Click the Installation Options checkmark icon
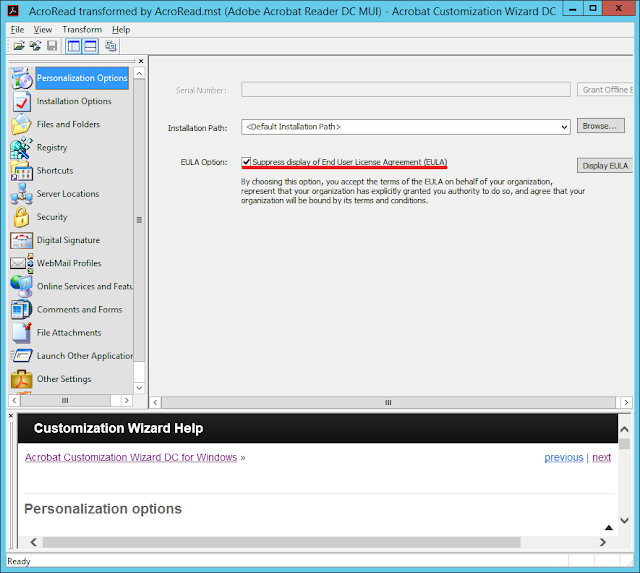 [x=21, y=102]
